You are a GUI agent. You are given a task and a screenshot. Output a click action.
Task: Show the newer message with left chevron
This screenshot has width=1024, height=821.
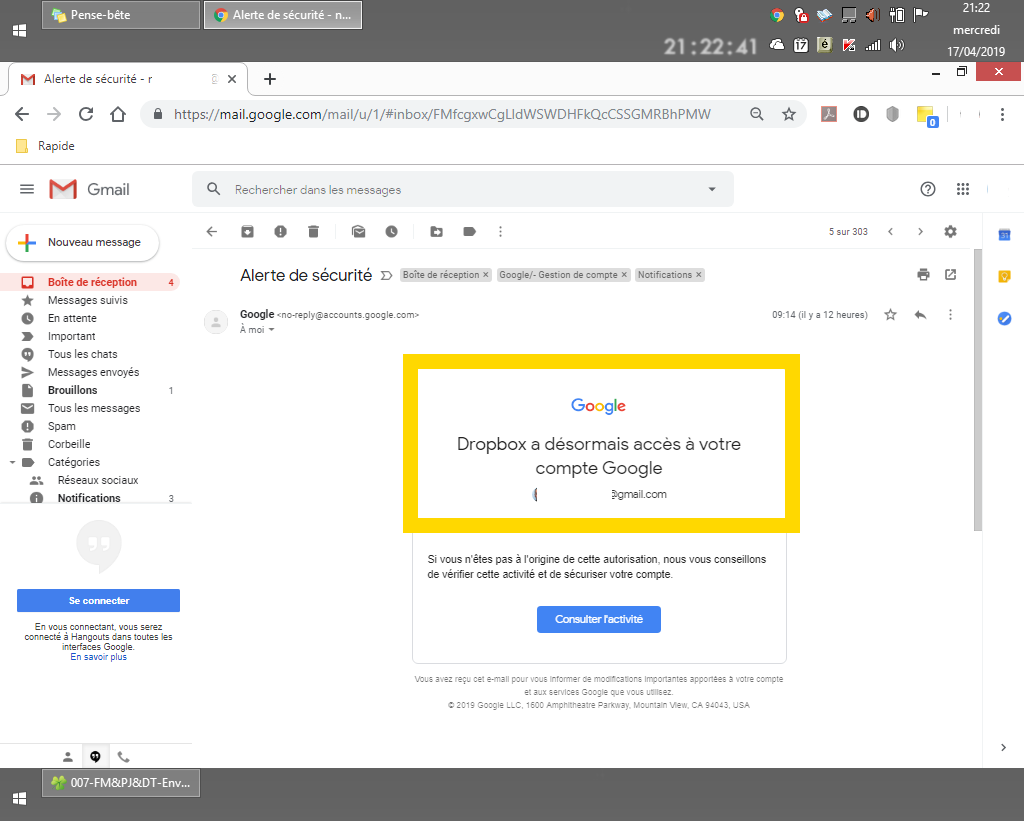(x=890, y=232)
